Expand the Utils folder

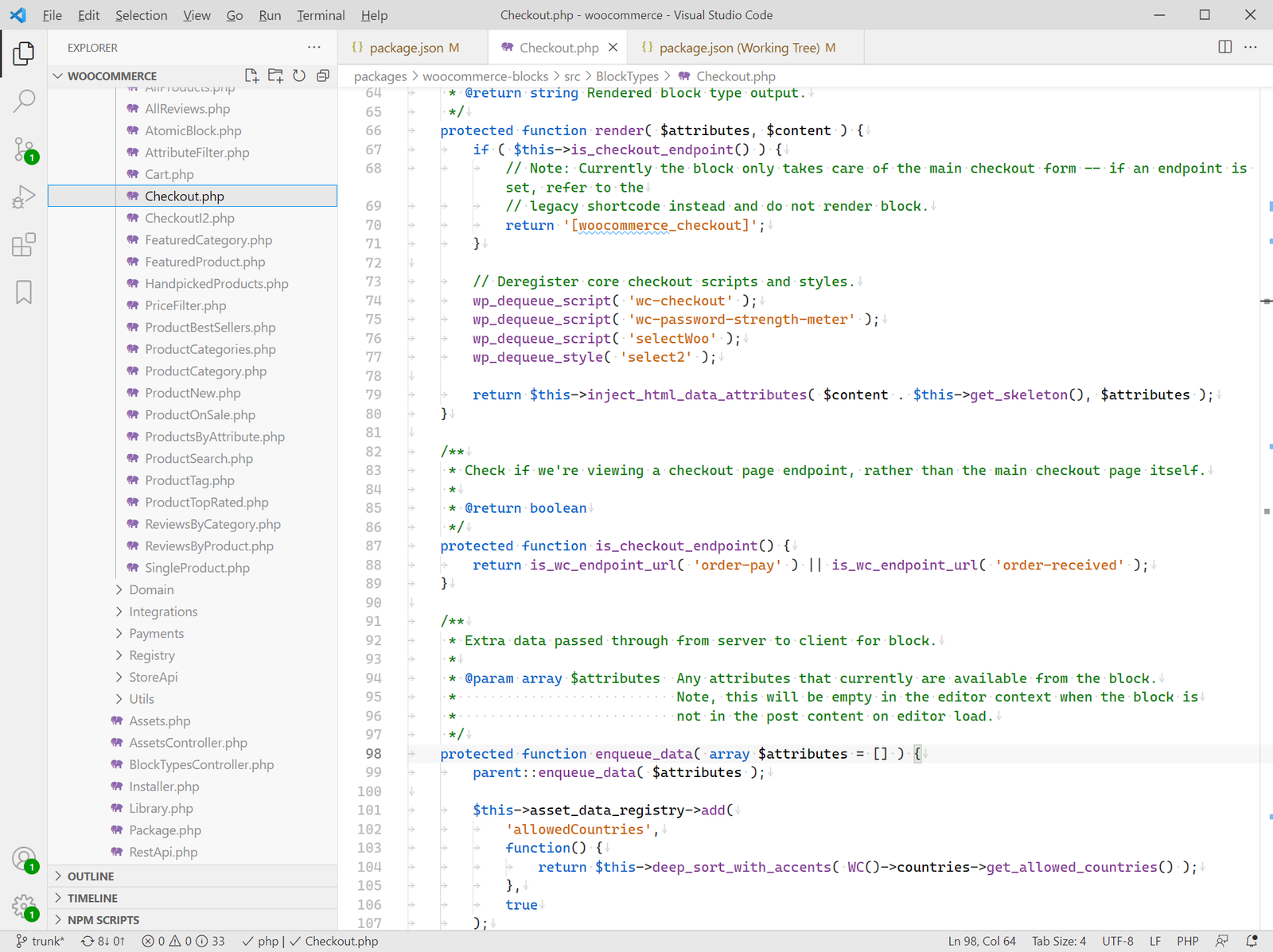[x=142, y=699]
